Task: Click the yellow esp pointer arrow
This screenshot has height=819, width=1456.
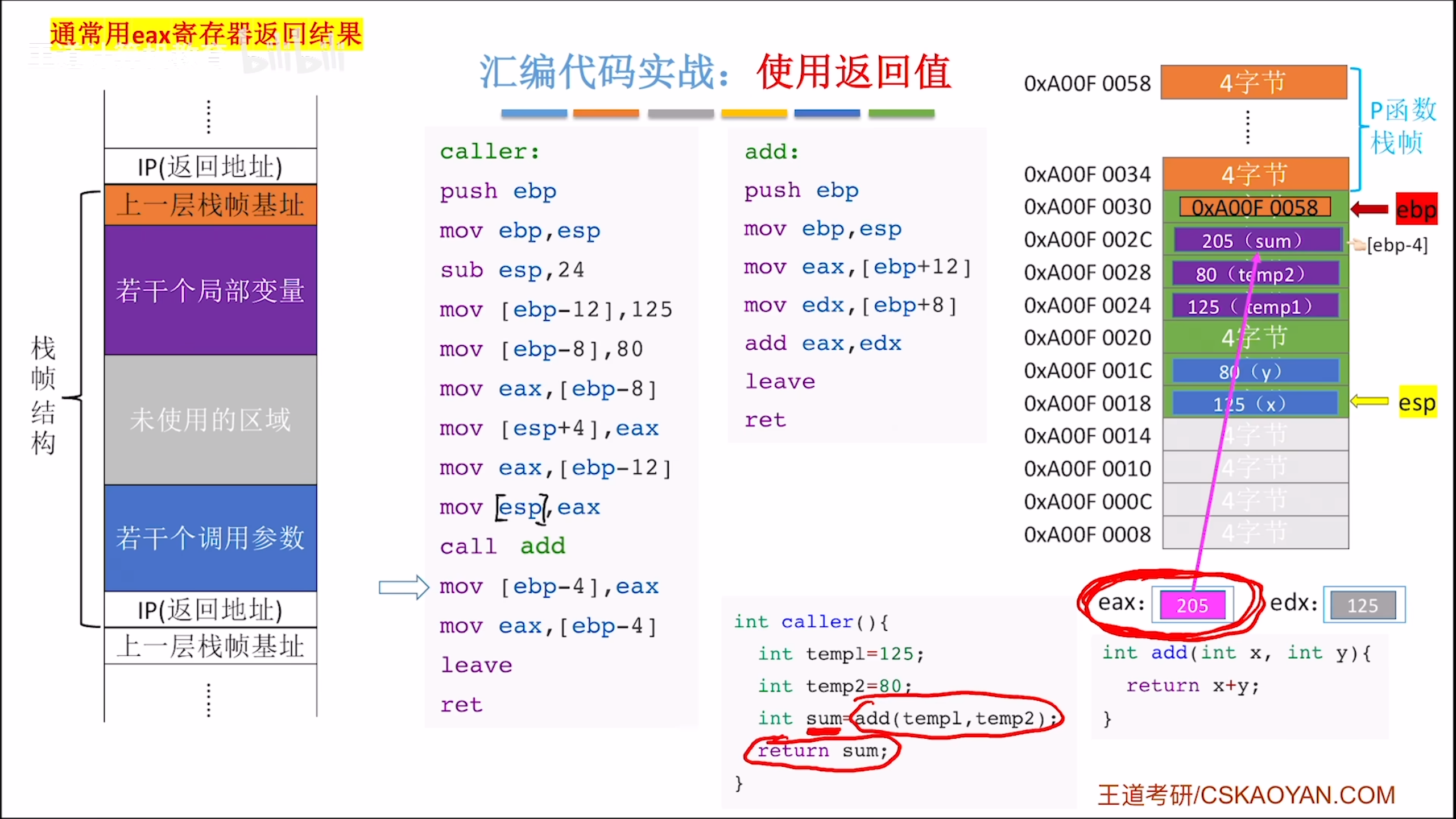Action: [x=1370, y=401]
